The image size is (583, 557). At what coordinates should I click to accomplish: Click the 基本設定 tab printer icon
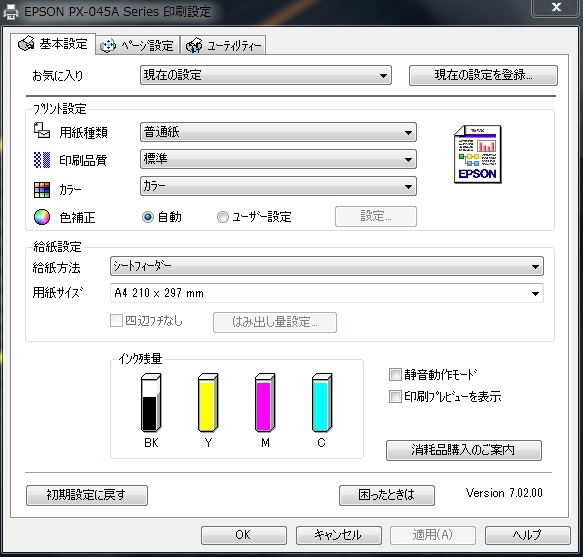click(x=26, y=44)
